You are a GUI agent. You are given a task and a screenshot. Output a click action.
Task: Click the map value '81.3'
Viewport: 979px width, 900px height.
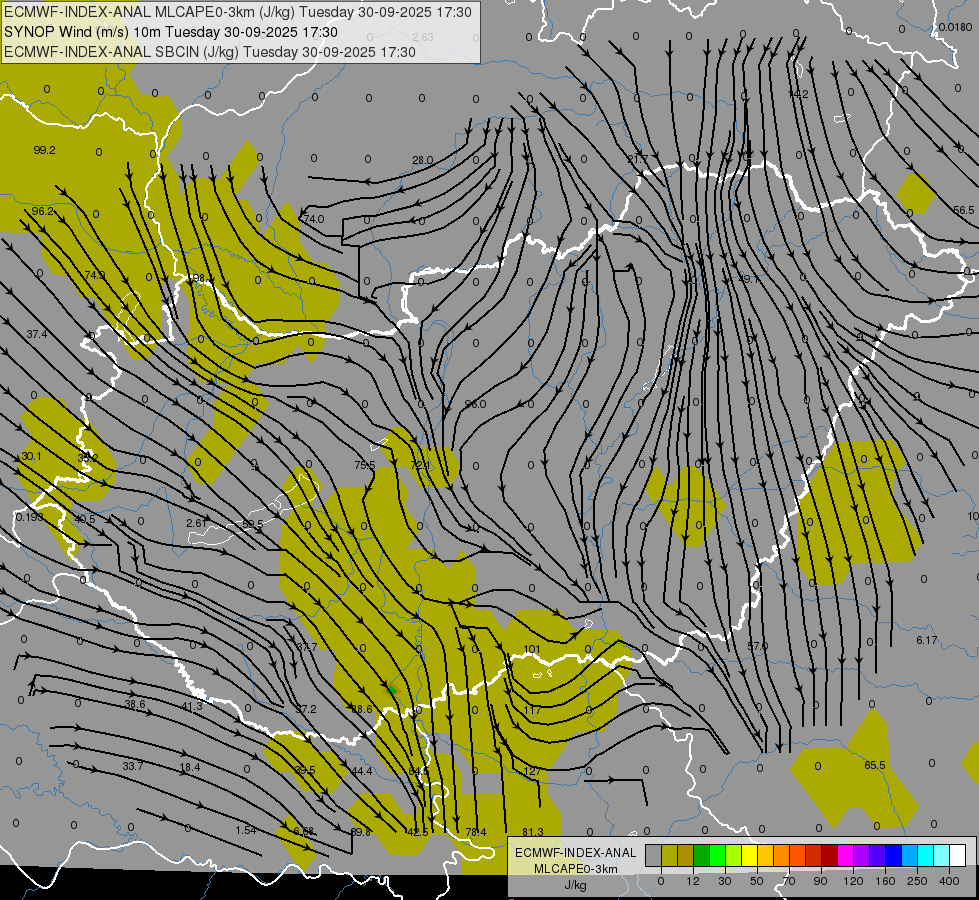533,832
